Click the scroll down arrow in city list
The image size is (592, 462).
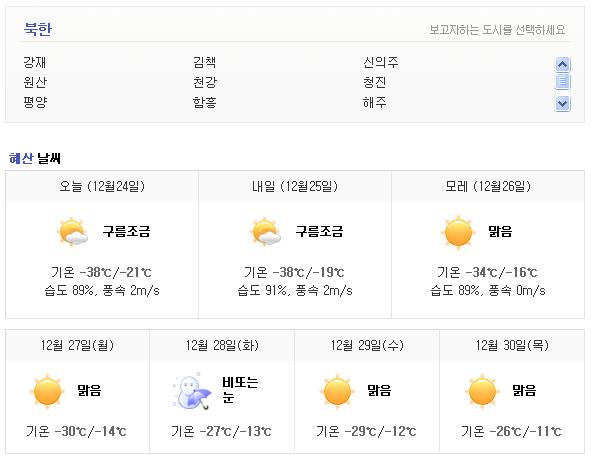point(562,103)
